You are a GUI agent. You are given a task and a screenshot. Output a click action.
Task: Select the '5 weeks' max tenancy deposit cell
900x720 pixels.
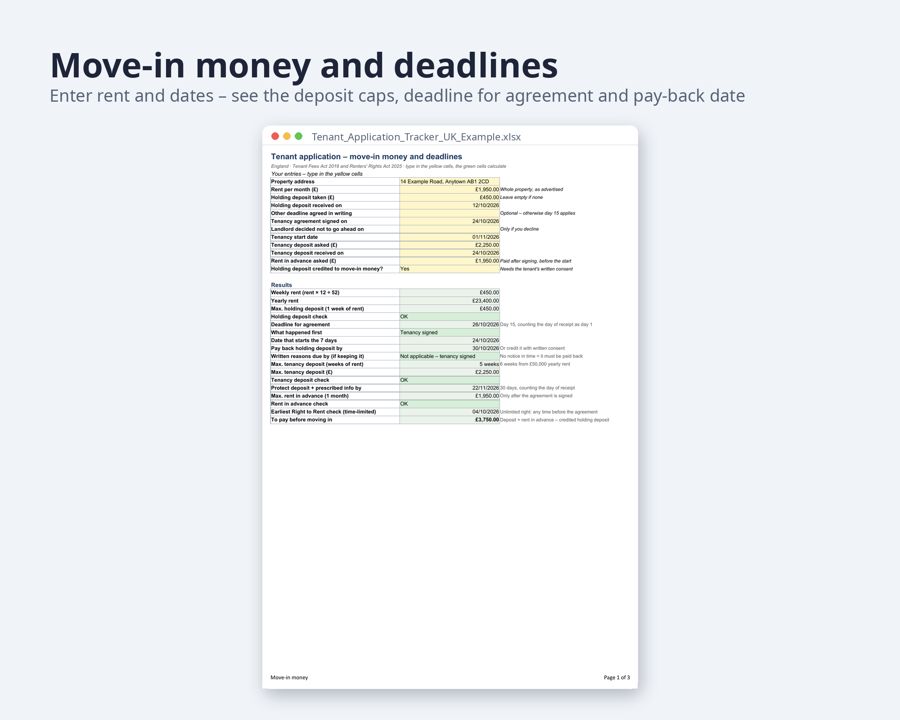[x=449, y=364]
